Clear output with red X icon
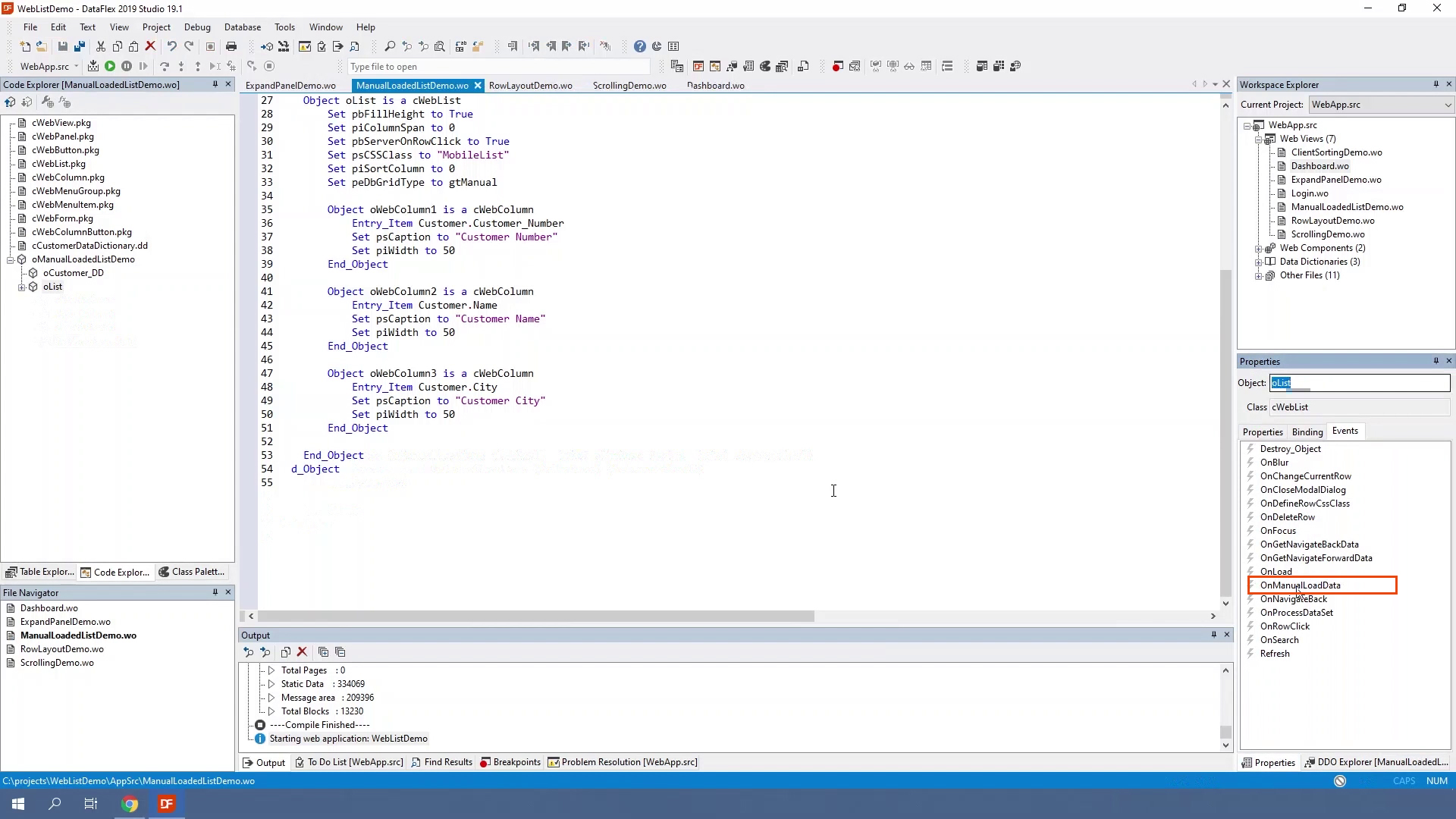The image size is (1456, 819). pyautogui.click(x=302, y=652)
